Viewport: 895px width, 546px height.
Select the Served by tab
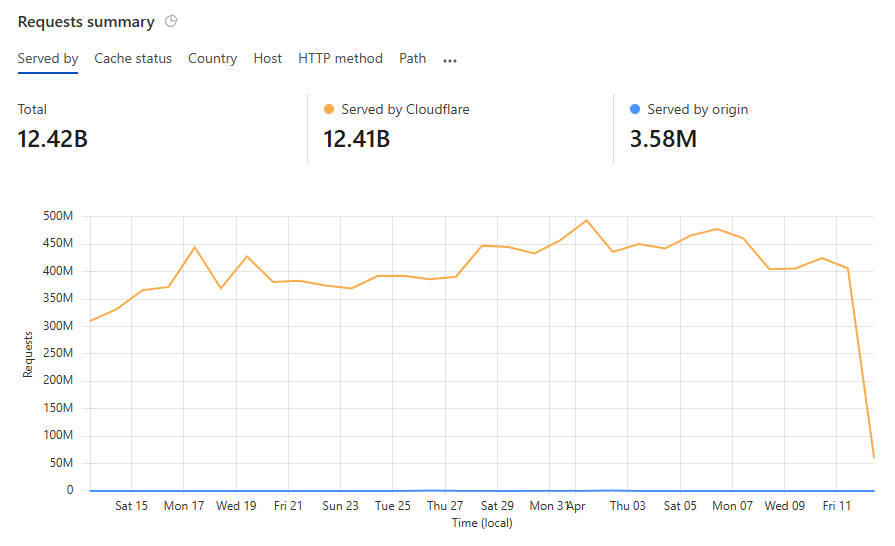click(x=48, y=58)
